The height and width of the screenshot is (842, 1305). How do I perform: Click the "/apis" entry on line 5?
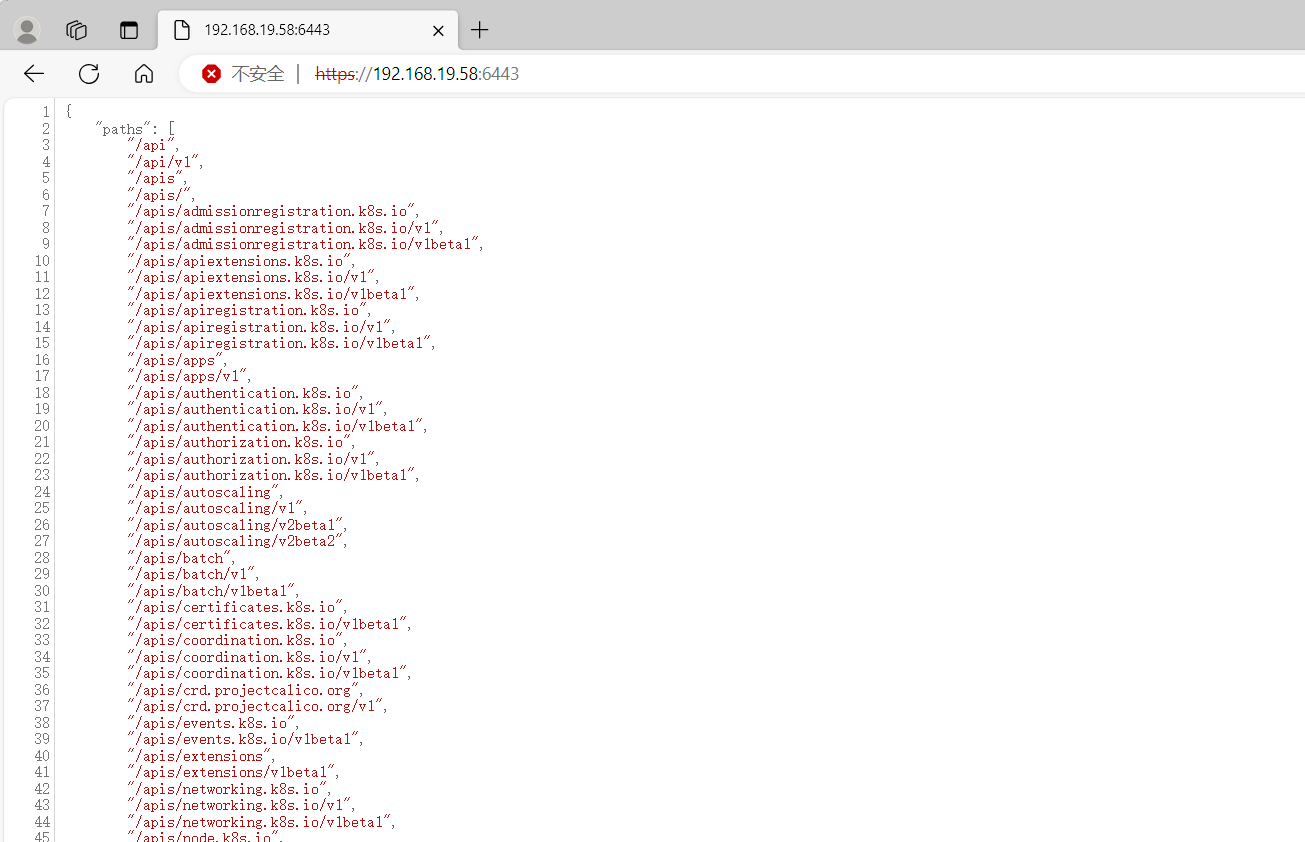pyautogui.click(x=156, y=178)
